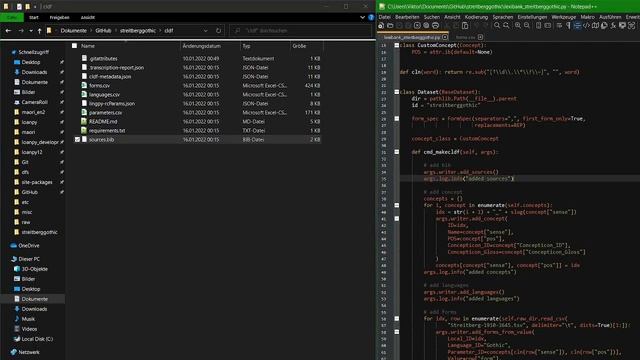Open the Function List fx icon
Viewport: 640px width, 360px height.
pyautogui.click(x=613, y=26)
